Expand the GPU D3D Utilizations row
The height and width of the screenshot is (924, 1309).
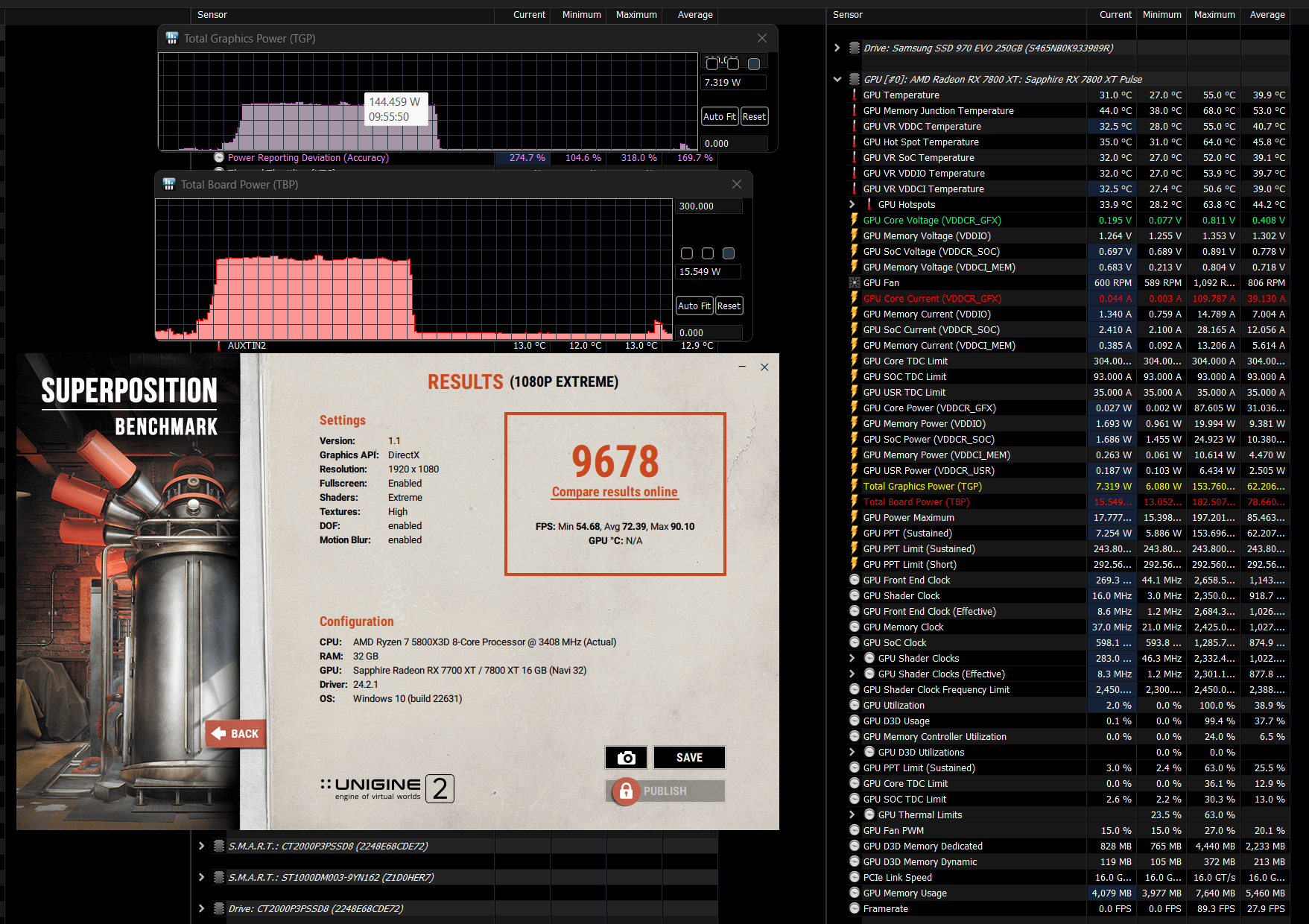(x=852, y=752)
